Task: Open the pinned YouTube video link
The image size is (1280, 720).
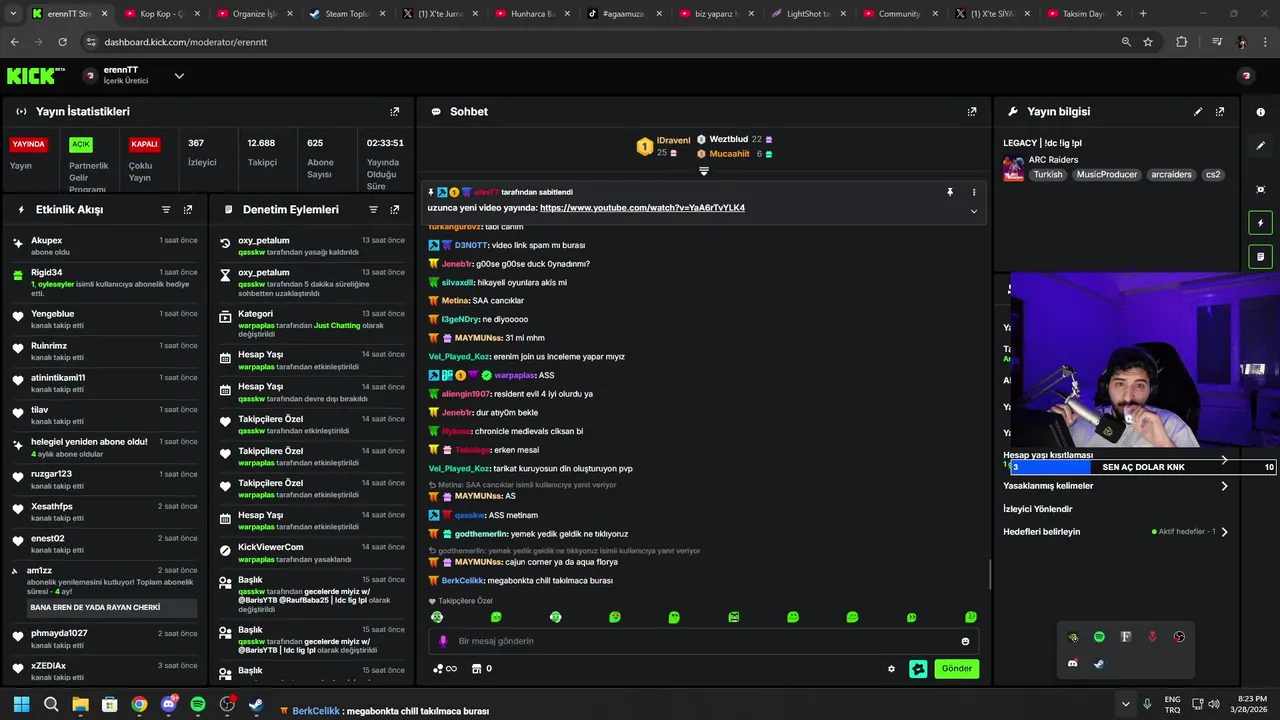Action: [x=642, y=208]
